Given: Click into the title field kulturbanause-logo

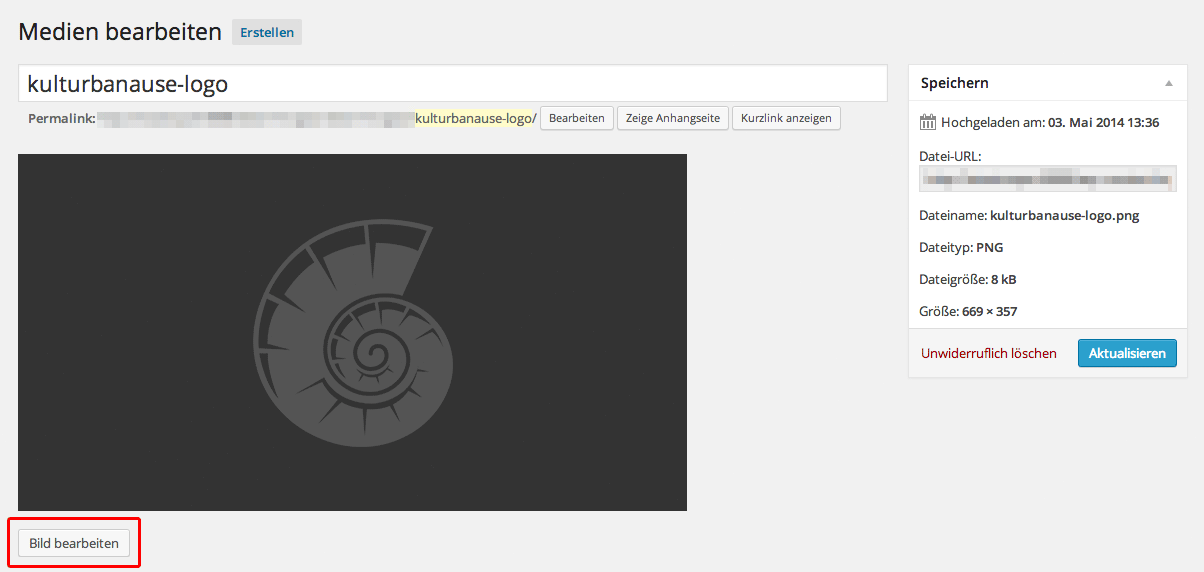Looking at the screenshot, I should pos(453,84).
